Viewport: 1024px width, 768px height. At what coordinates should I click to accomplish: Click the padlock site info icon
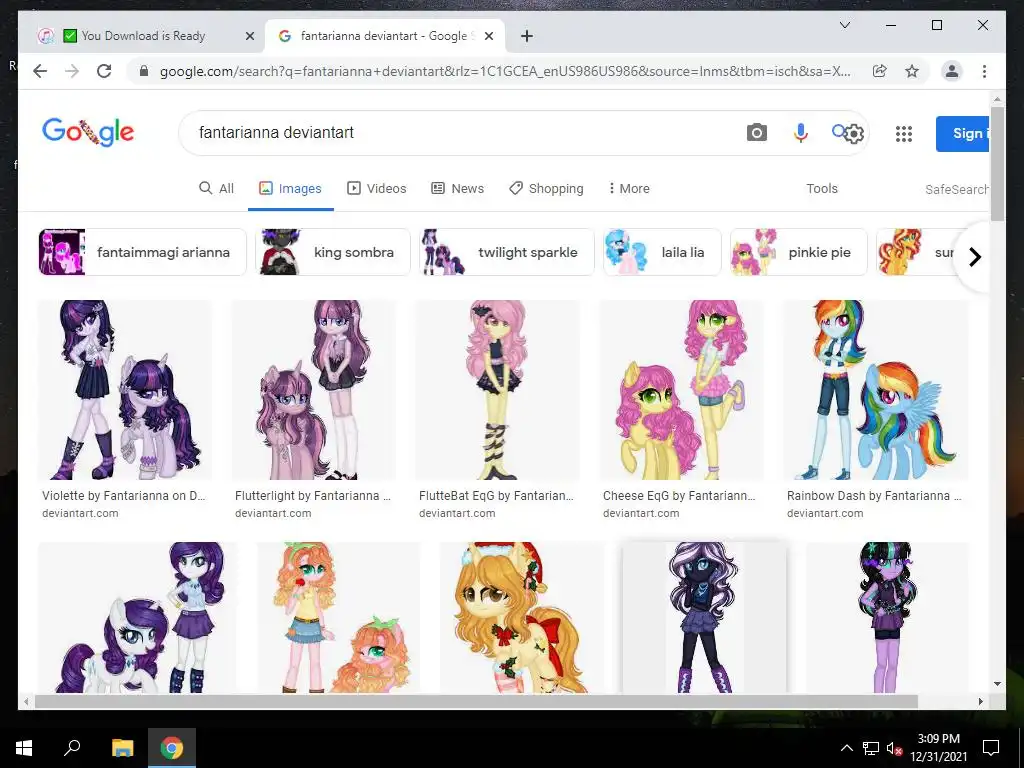tap(144, 71)
